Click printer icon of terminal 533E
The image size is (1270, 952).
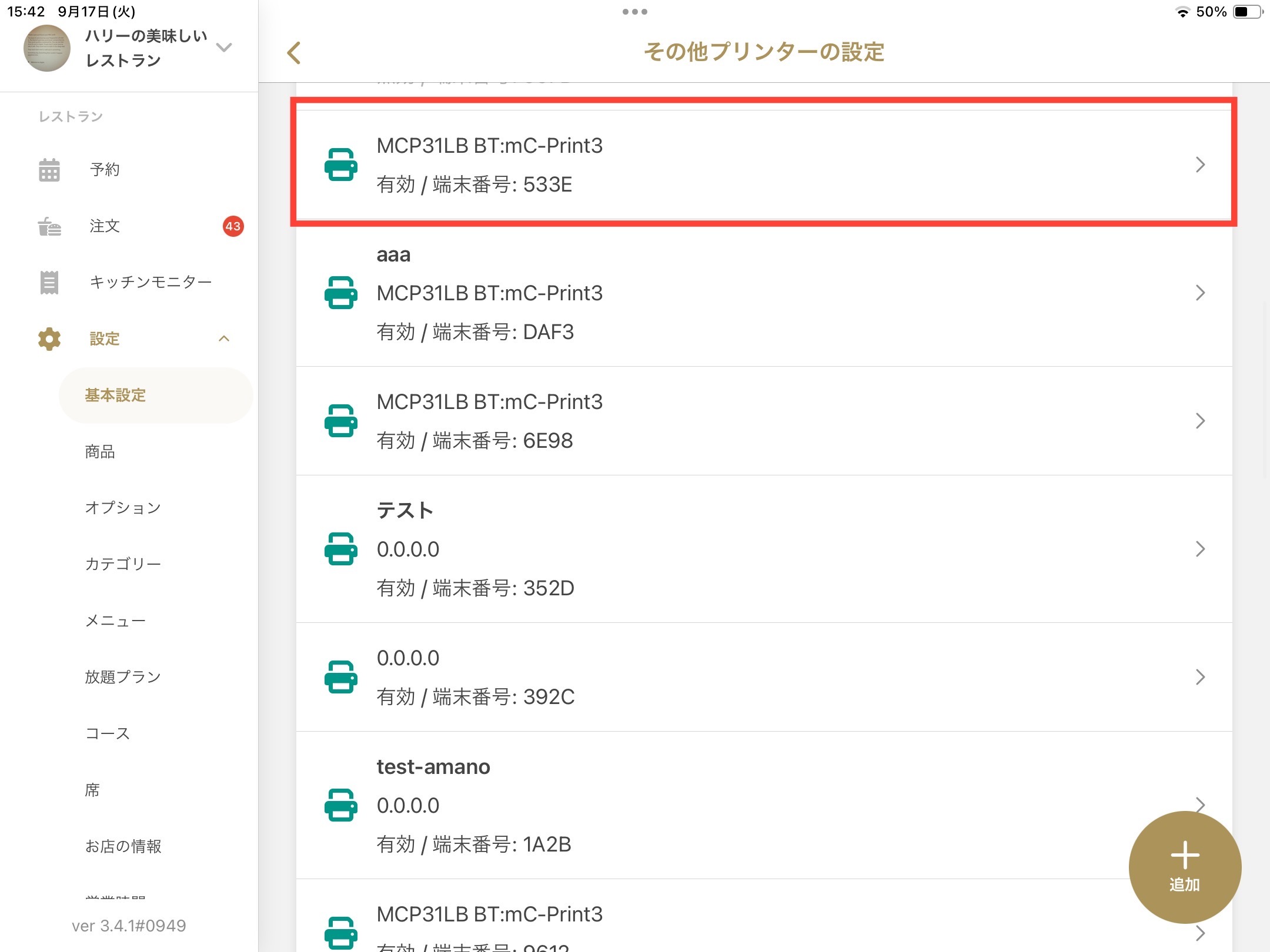click(x=341, y=165)
